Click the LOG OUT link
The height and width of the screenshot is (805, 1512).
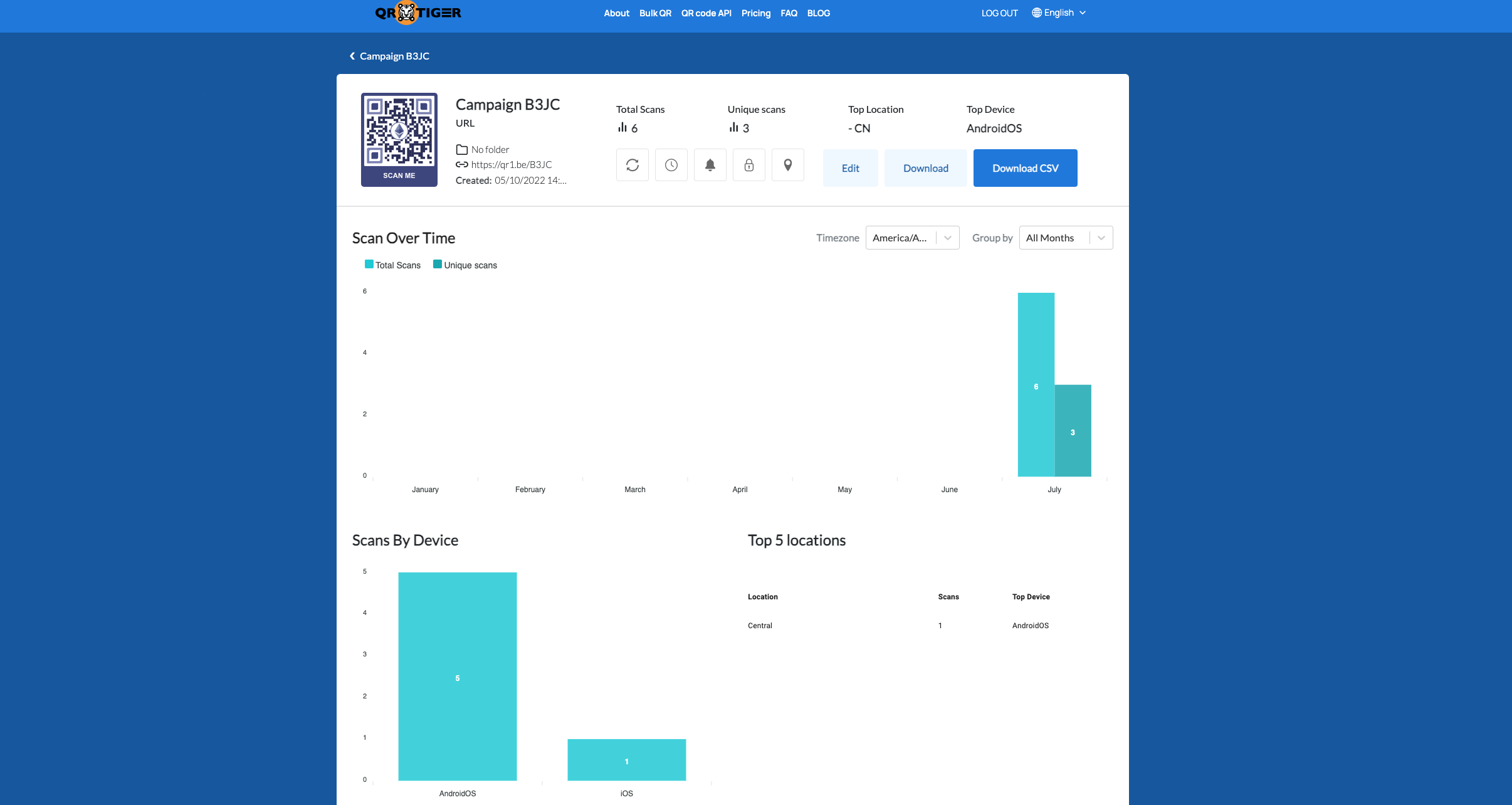pos(1000,13)
